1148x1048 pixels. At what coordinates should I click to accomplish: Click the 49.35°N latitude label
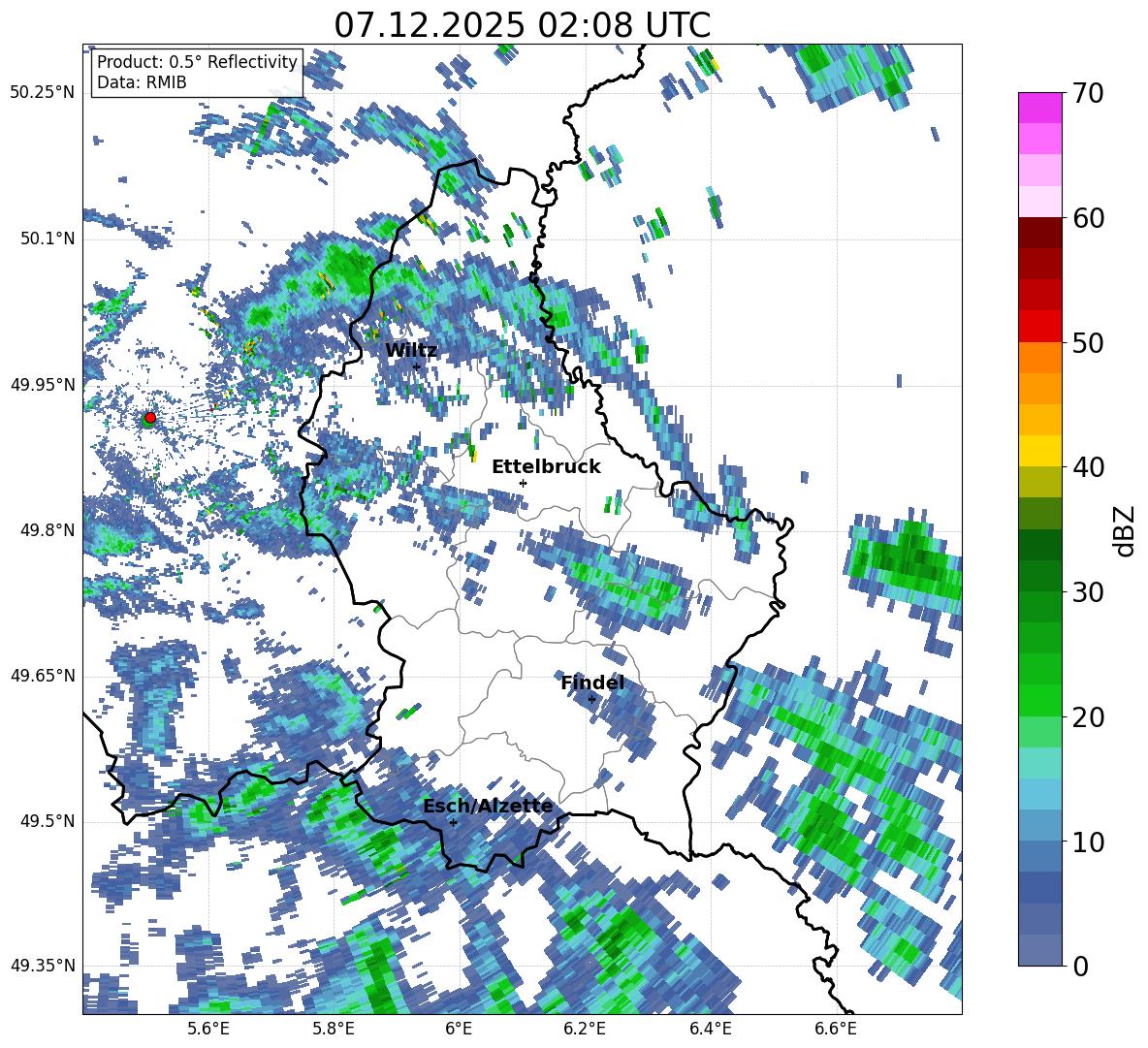(x=43, y=966)
